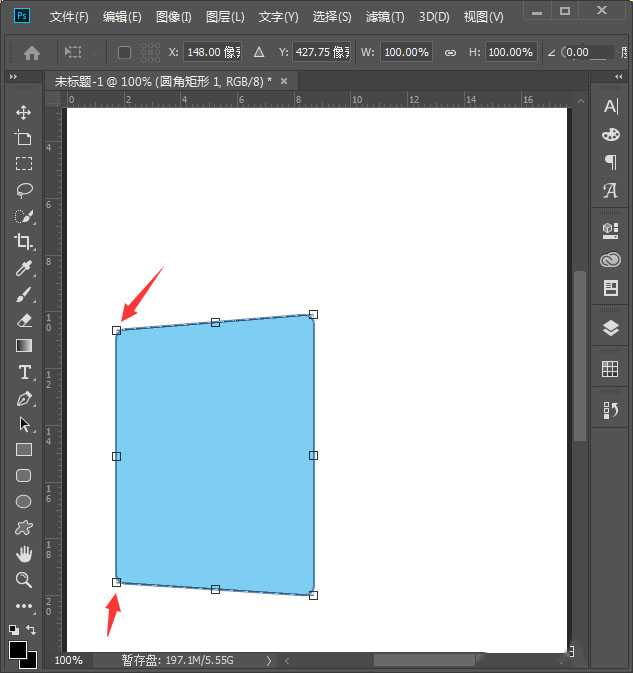
Task: Expand the status bar info arrow
Action: coord(268,660)
